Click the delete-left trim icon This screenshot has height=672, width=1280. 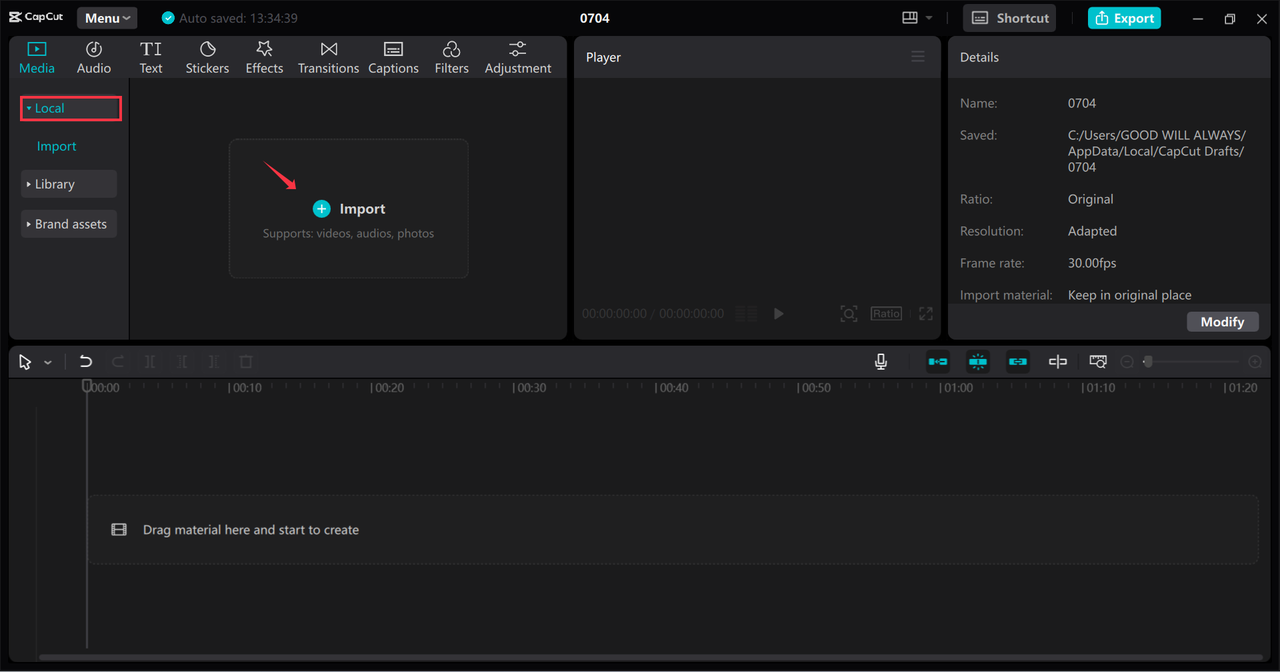click(x=182, y=362)
